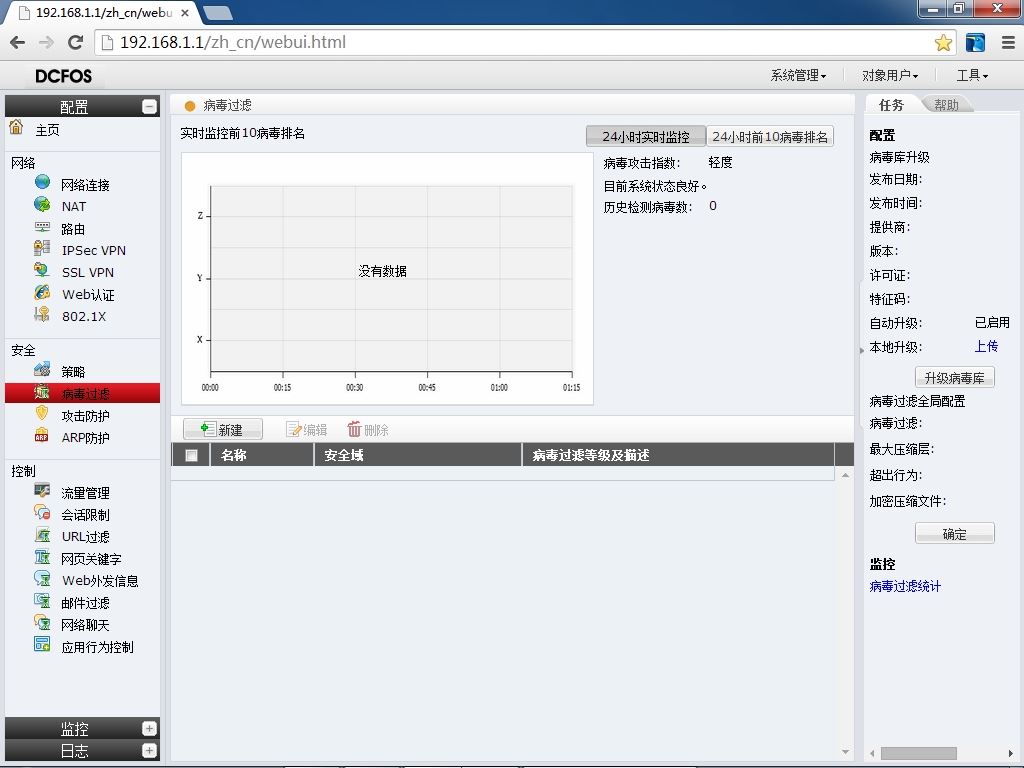Tick the select-all checkbox in table header
Viewport: 1024px width, 768px height.
(x=191, y=455)
